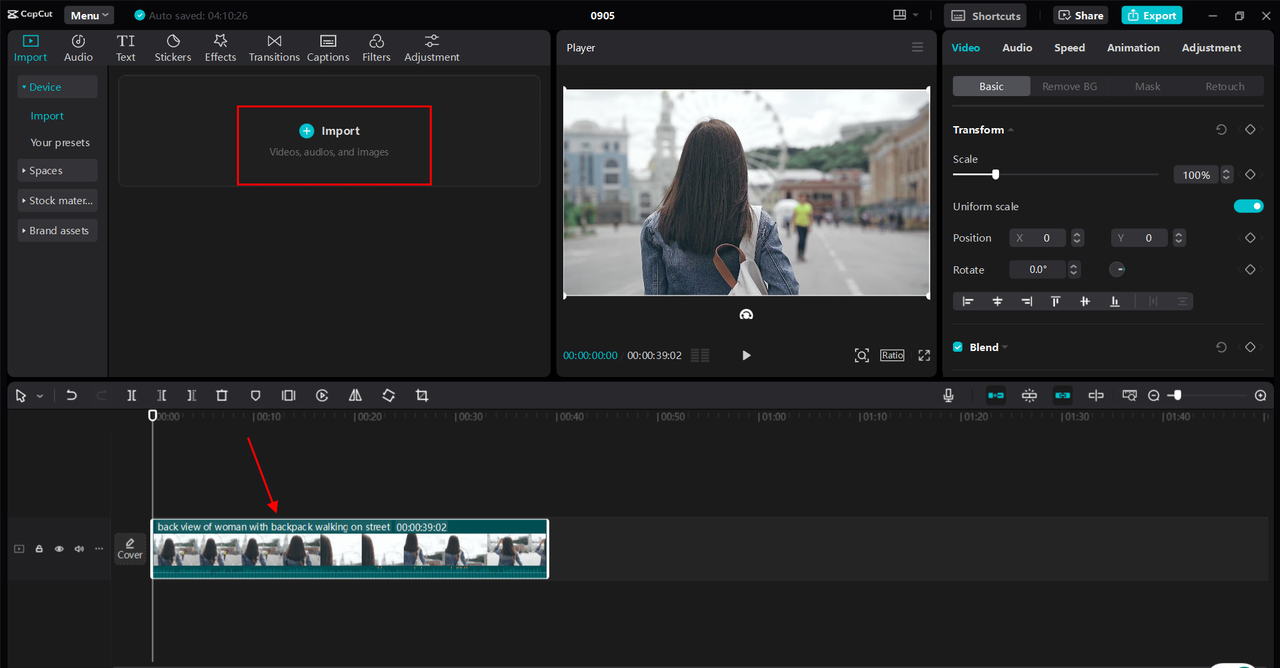This screenshot has width=1280, height=668.
Task: Uncheck the Blend checkbox
Action: click(958, 347)
